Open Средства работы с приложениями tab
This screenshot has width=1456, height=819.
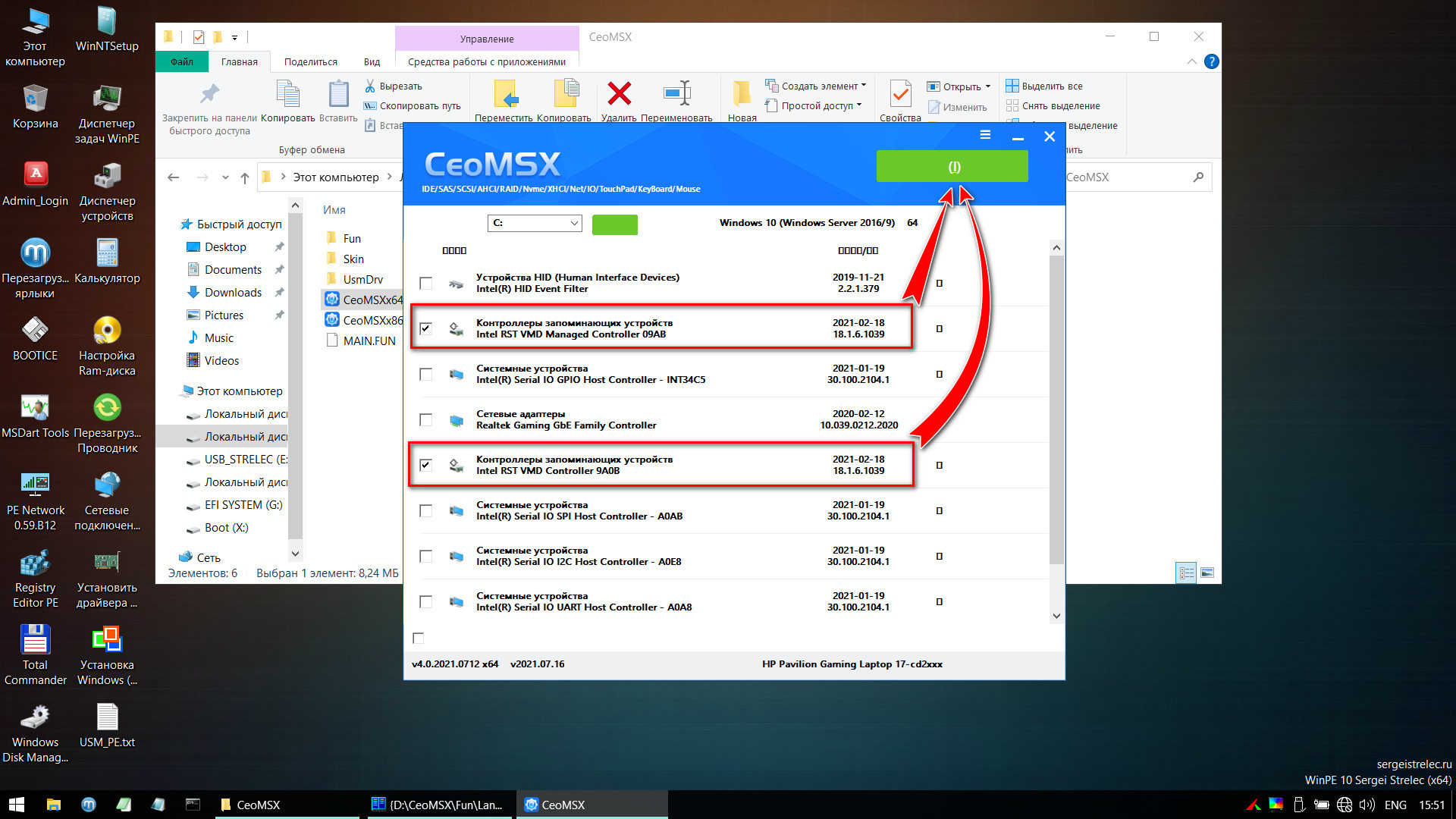click(x=486, y=61)
